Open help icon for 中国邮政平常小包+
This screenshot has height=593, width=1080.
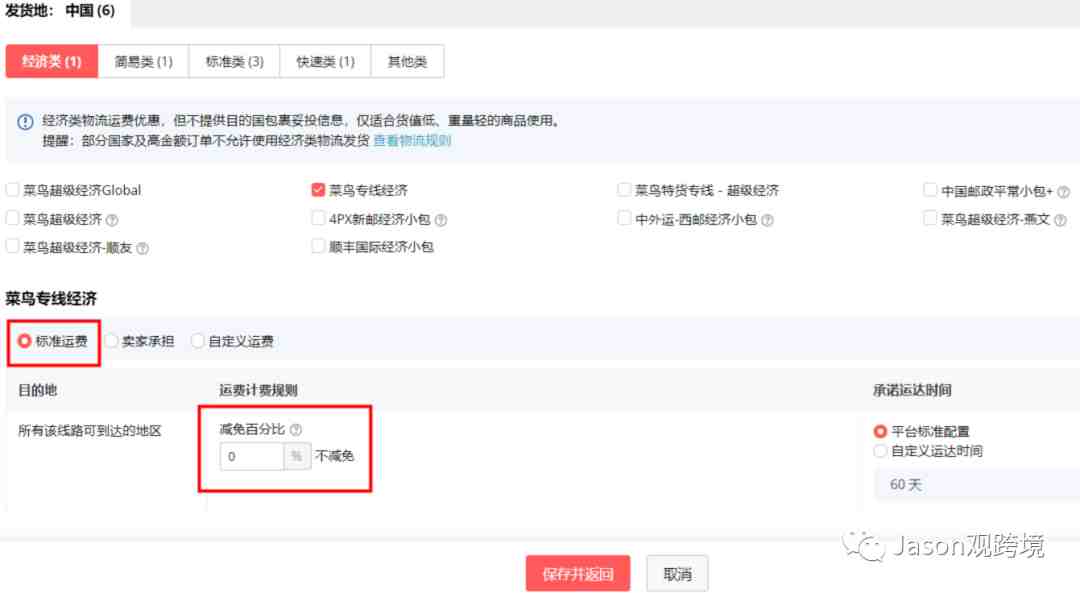[x=1063, y=192]
